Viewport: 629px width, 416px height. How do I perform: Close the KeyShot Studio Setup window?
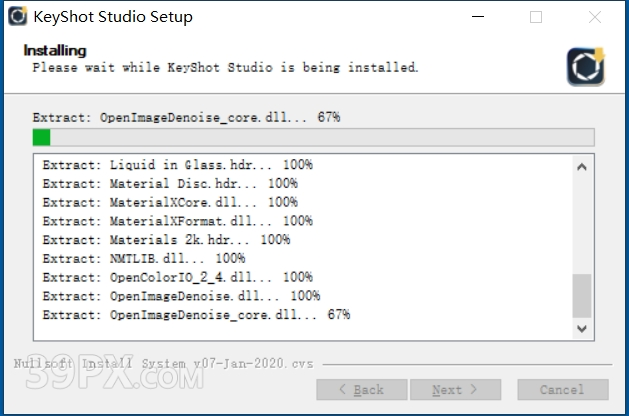pos(595,17)
